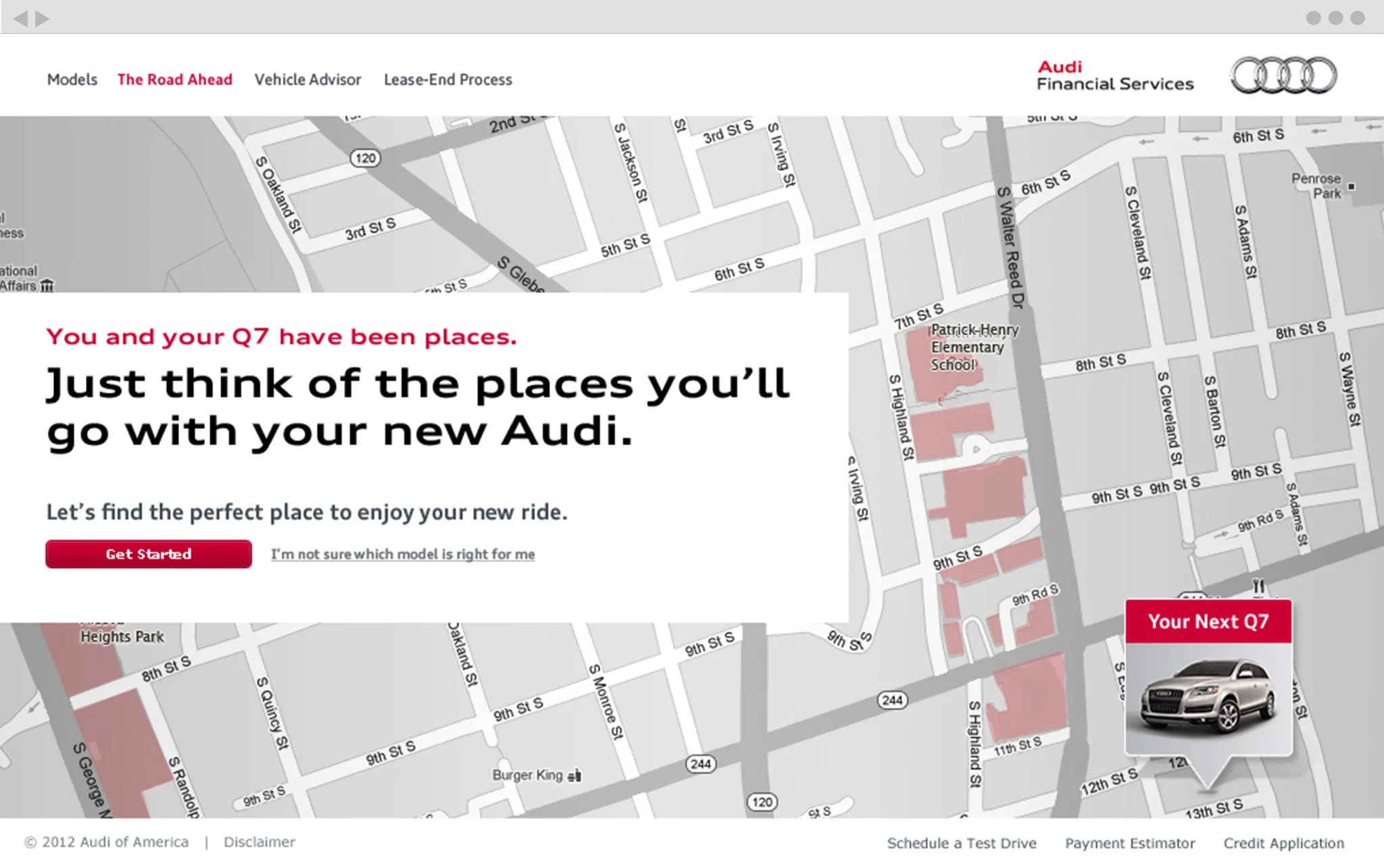Open the Disclaimer link
1384x868 pixels.
(x=259, y=842)
